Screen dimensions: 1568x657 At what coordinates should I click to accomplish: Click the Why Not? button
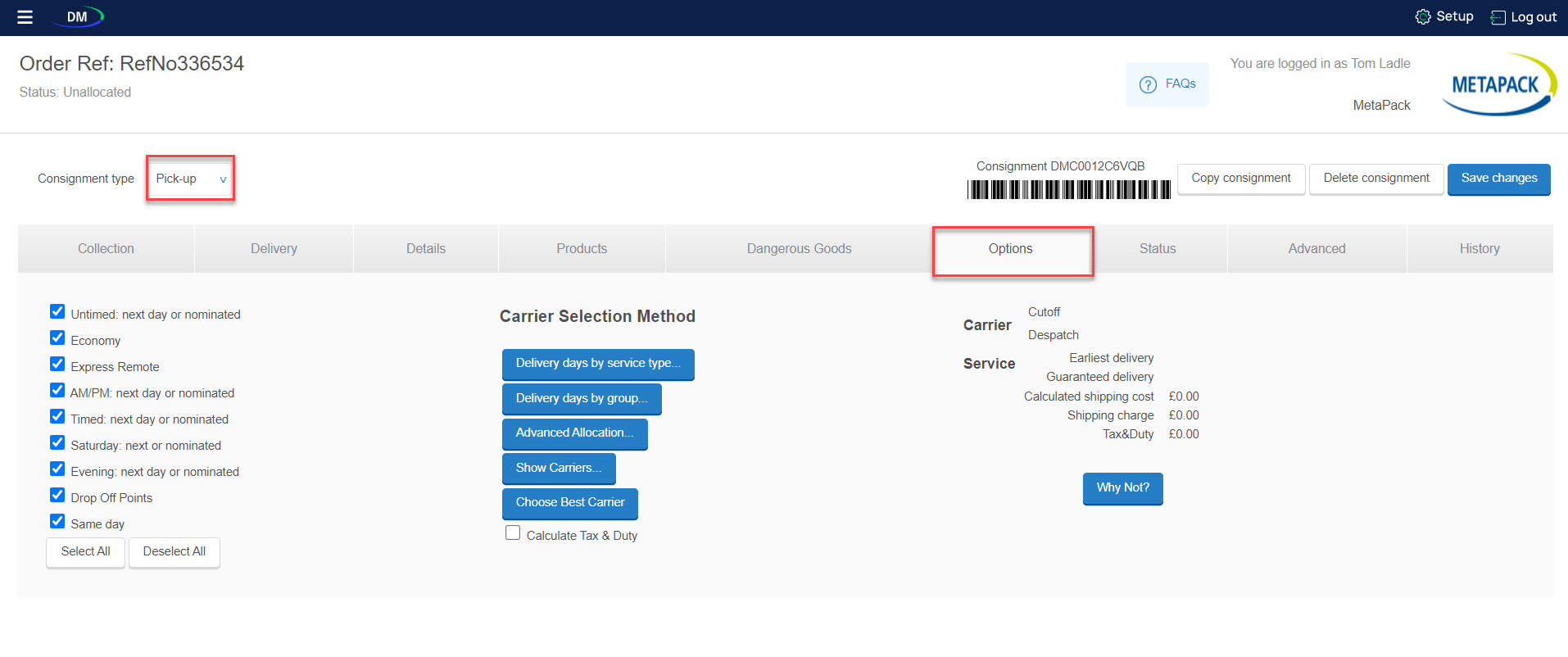tap(1122, 488)
